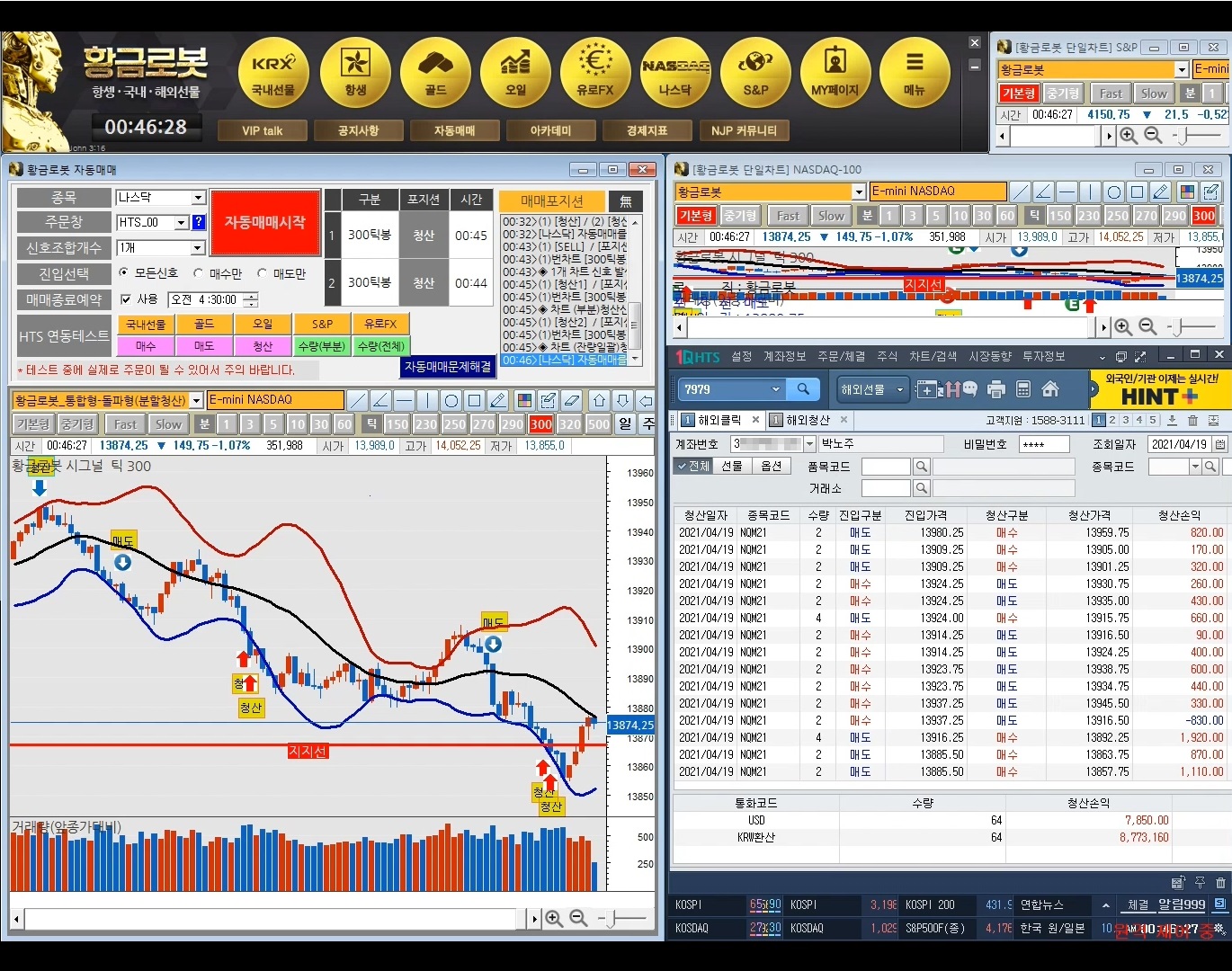Zoom in on the main signal chart
This screenshot has width=1232, height=971.
554,918
